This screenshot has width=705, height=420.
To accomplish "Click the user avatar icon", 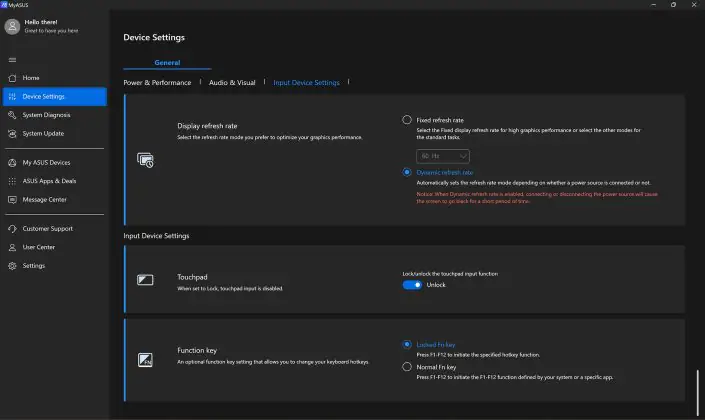I will pyautogui.click(x=12, y=27).
